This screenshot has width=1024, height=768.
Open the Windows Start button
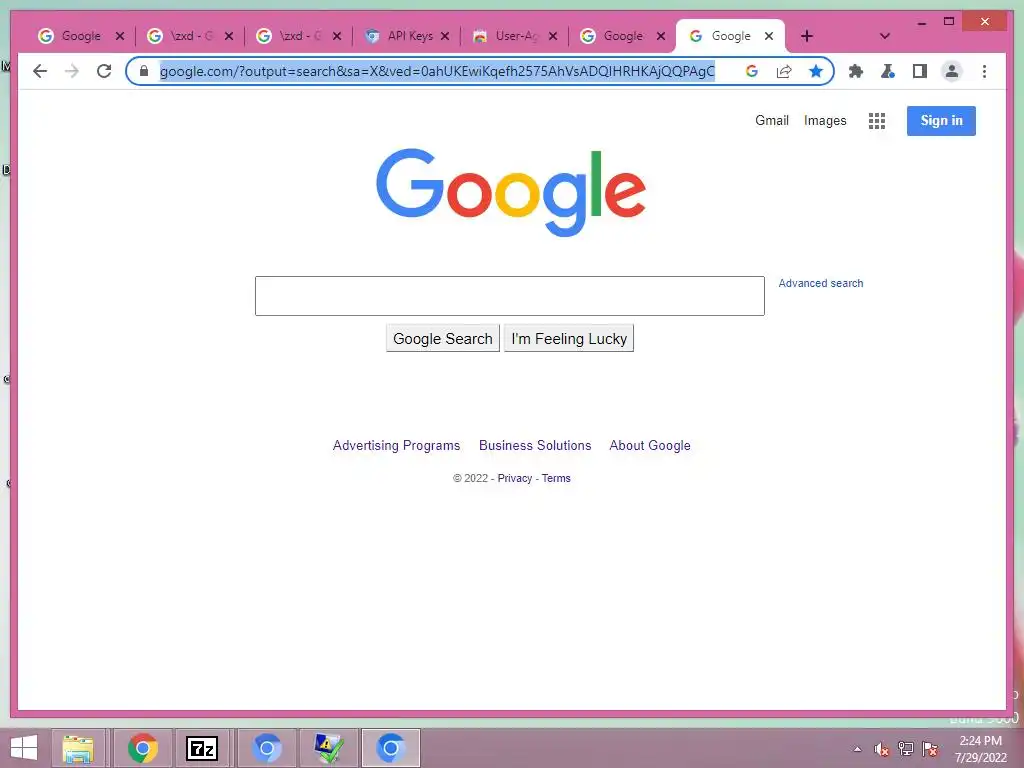coord(24,748)
